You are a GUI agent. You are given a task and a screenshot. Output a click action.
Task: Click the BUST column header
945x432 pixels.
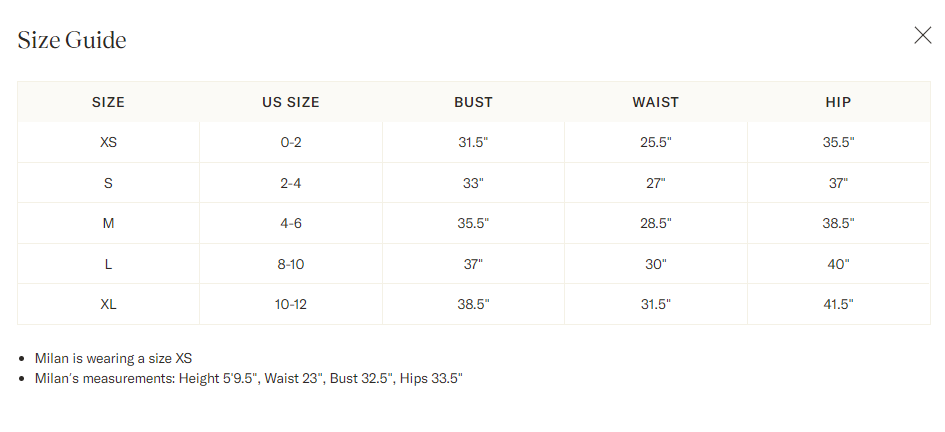tap(473, 102)
